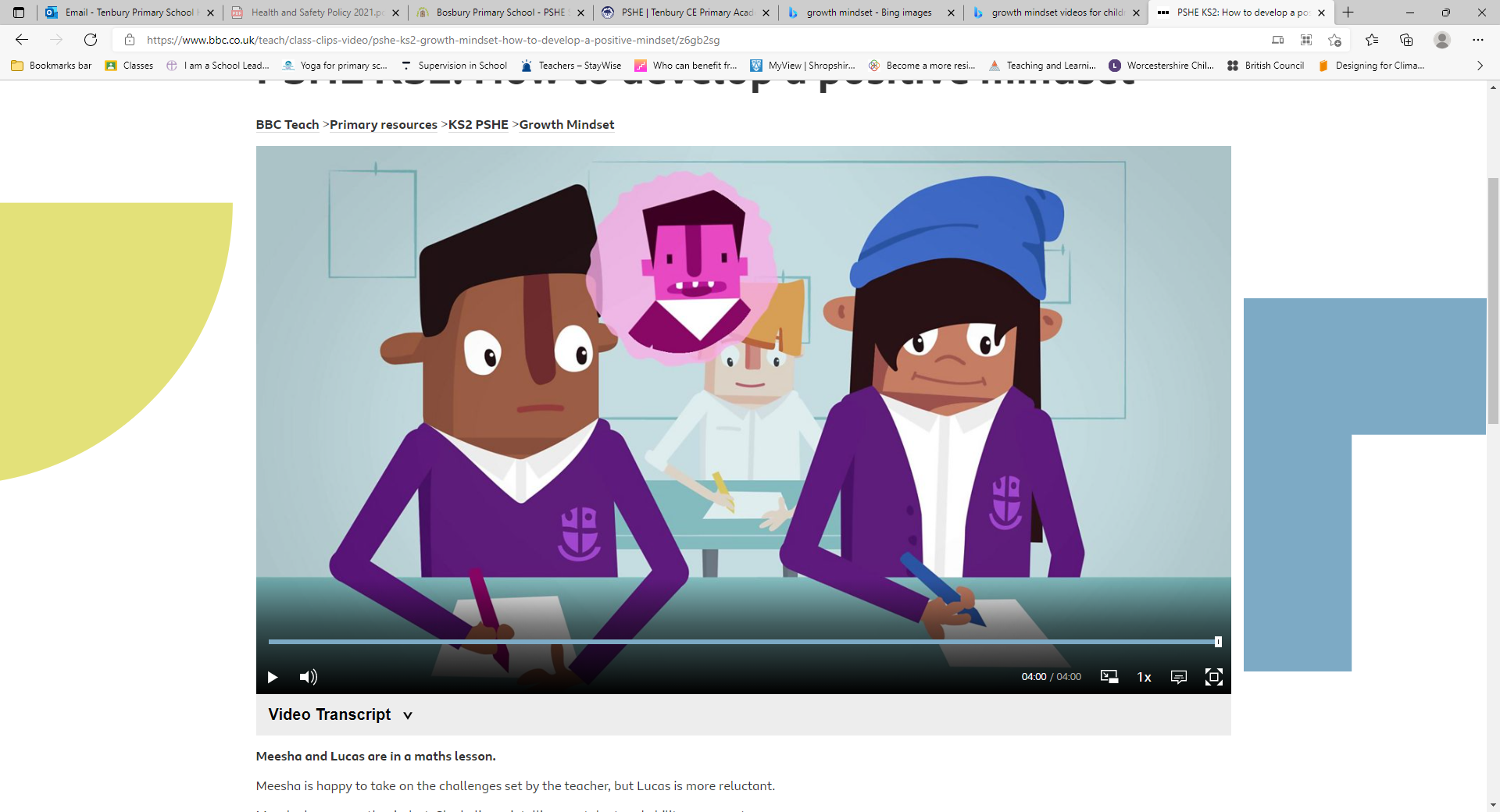The image size is (1500, 812).
Task: Toggle picture-in-picture mode on video
Action: tap(1109, 677)
